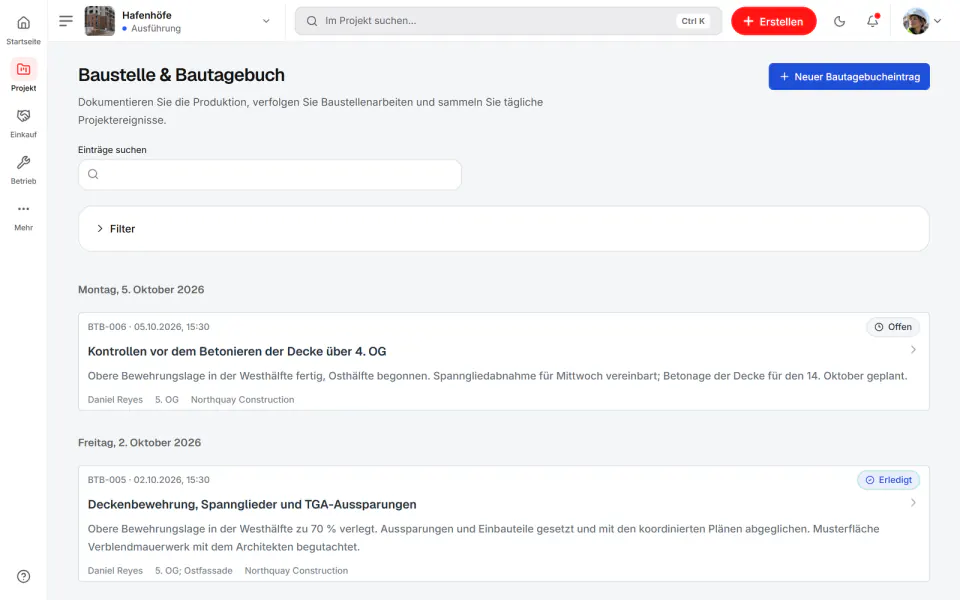Click the BTB-006 · 05.10.2026, 15:30 text

tap(148, 327)
